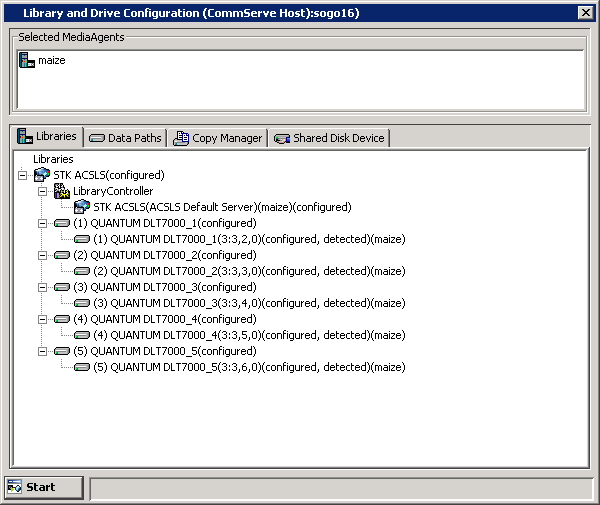The height and width of the screenshot is (505, 600).
Task: Collapse the (2) QUANTUM DLT7000_2(configured) node
Action: point(42,256)
